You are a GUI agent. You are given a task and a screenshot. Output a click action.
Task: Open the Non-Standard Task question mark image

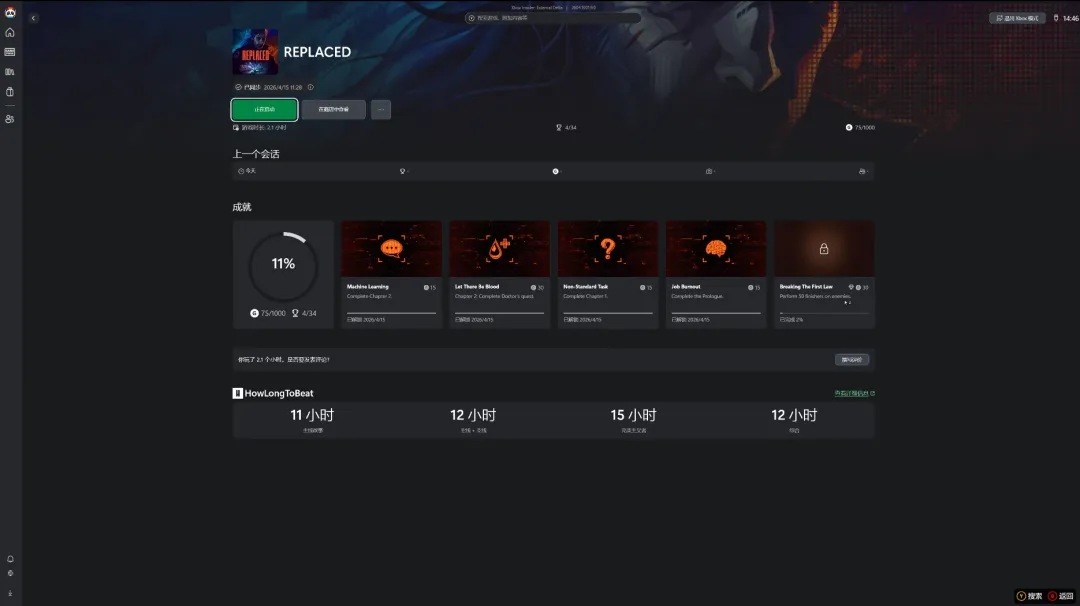point(608,249)
